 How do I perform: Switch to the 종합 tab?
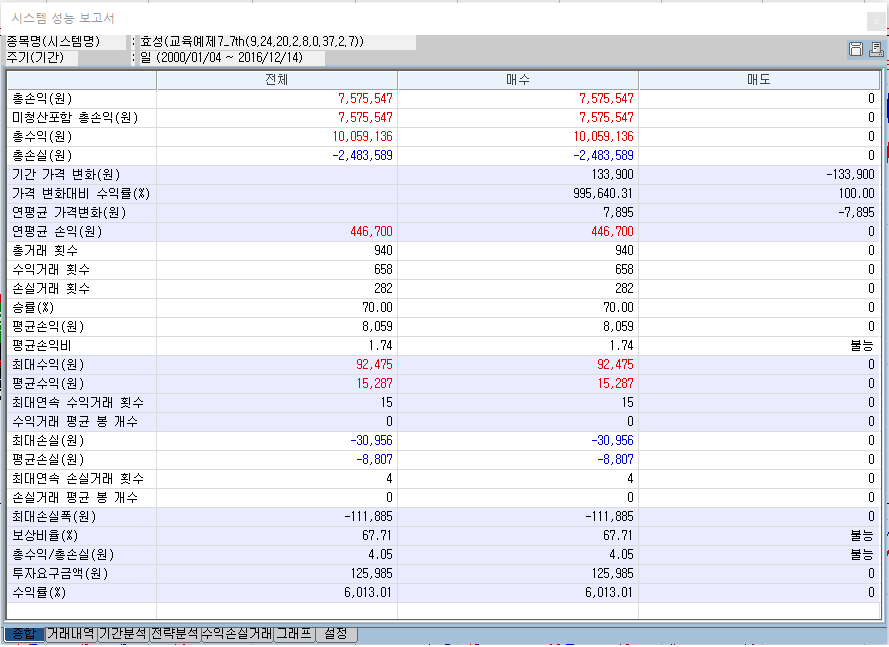click(24, 634)
